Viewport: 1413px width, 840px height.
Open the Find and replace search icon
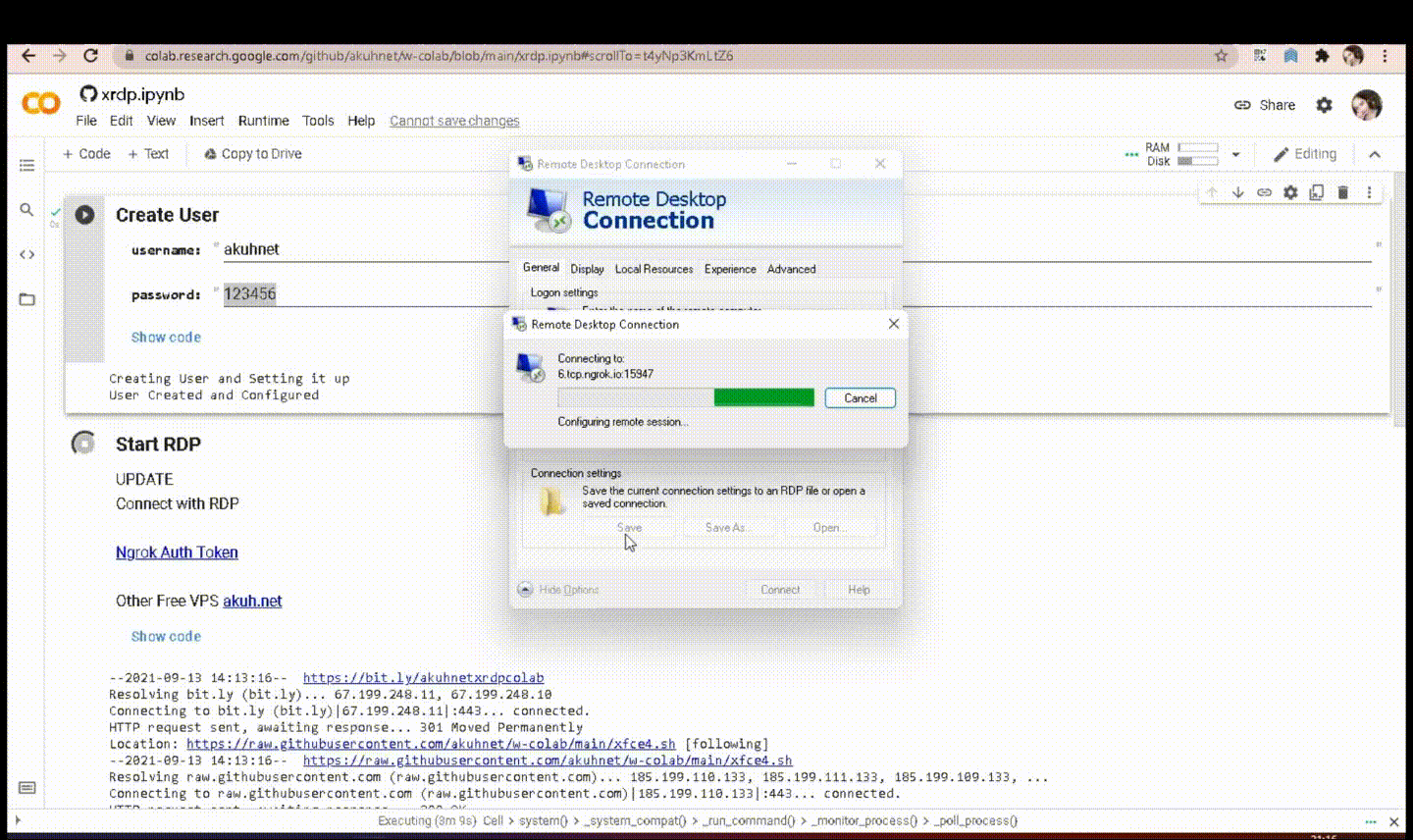26,210
